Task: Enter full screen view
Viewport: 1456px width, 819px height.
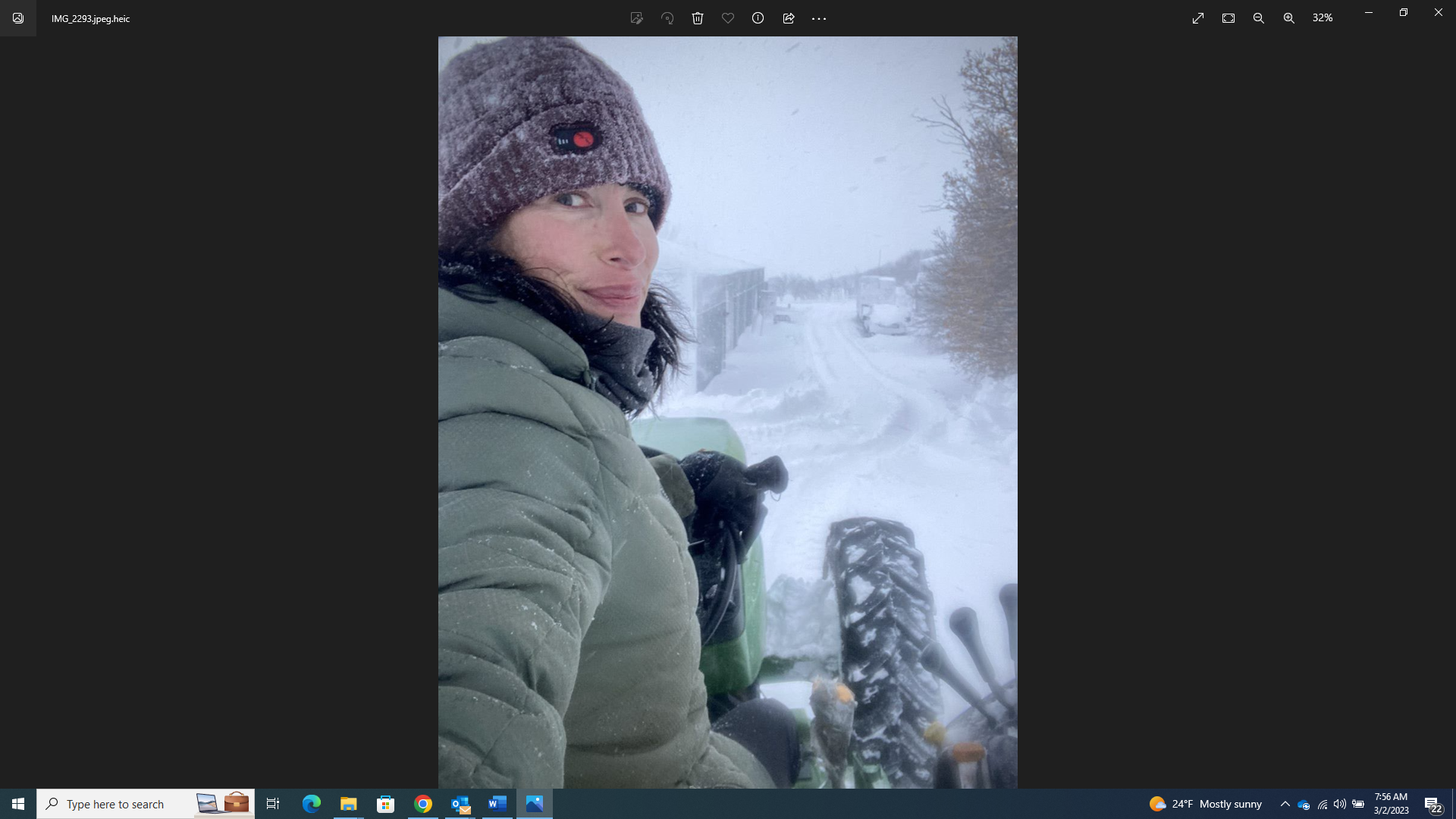Action: (1198, 18)
